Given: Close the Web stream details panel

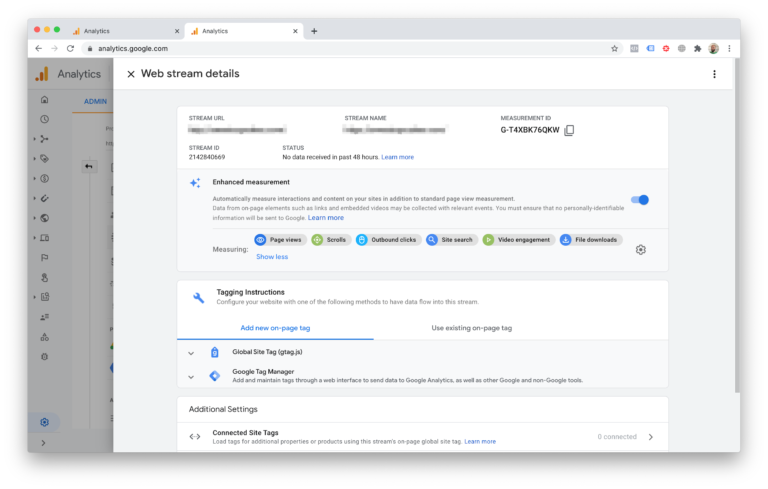Looking at the screenshot, I should coord(131,74).
